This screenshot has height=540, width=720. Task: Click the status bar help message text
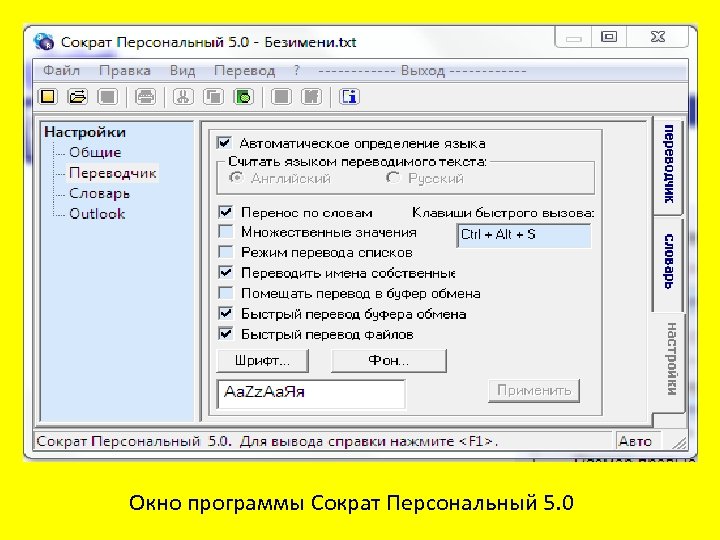click(267, 441)
